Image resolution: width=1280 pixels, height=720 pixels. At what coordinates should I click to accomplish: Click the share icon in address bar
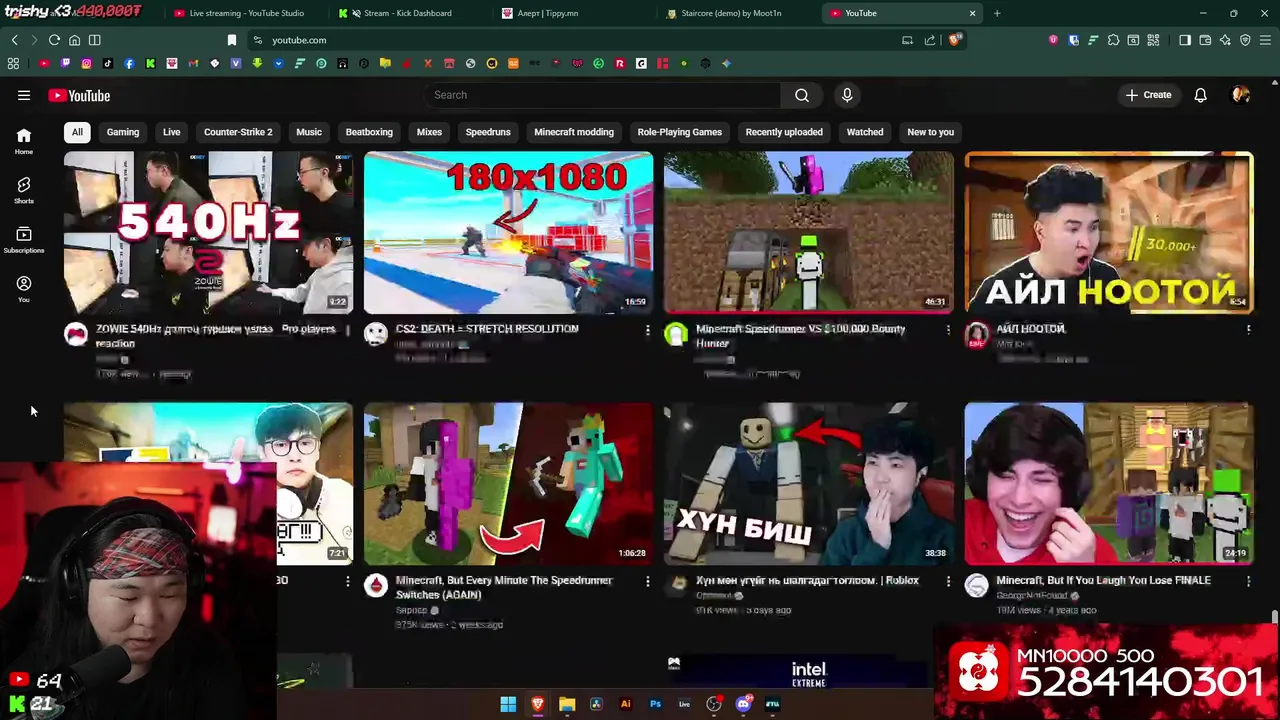tap(930, 40)
